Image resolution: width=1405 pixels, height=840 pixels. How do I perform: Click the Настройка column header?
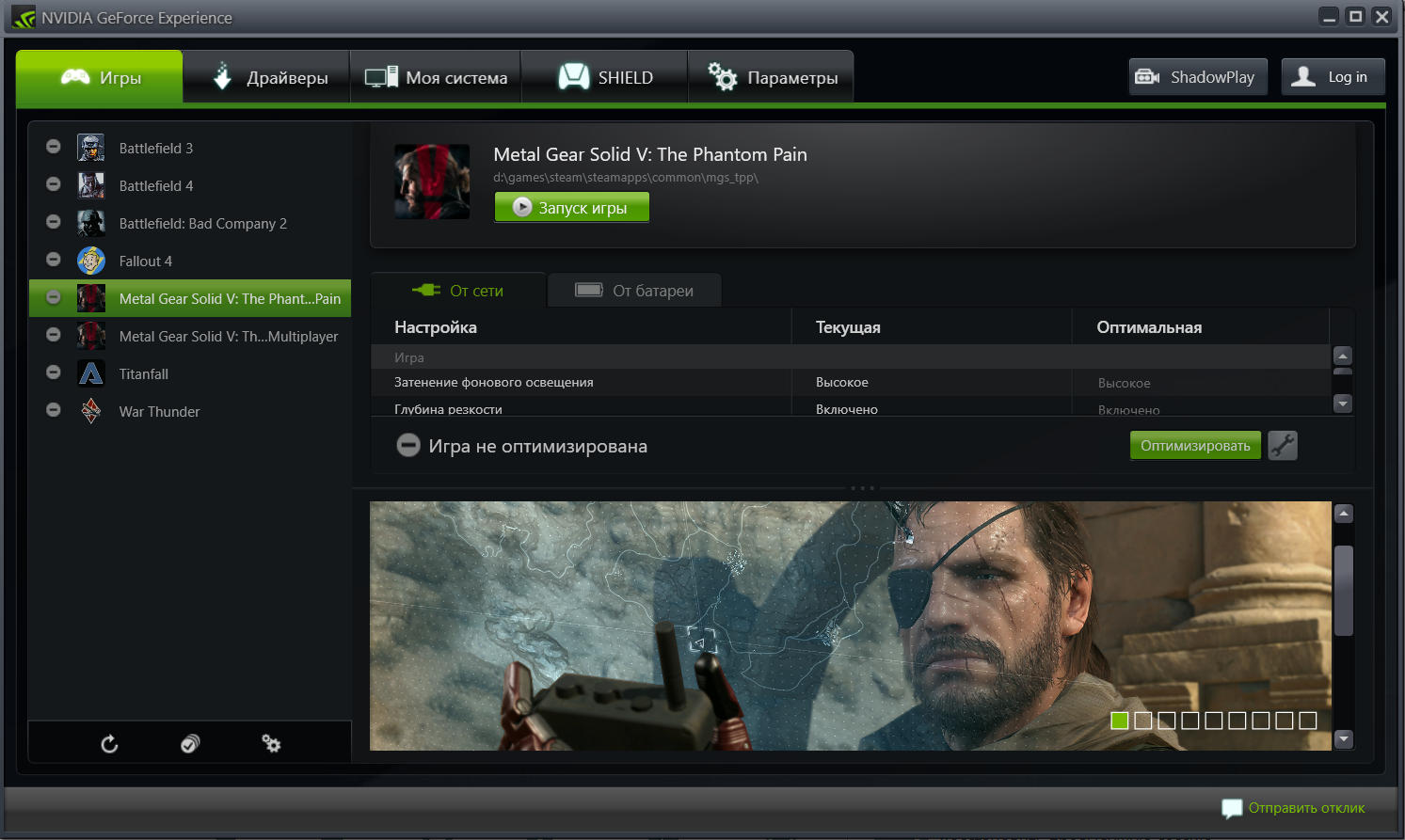436,327
